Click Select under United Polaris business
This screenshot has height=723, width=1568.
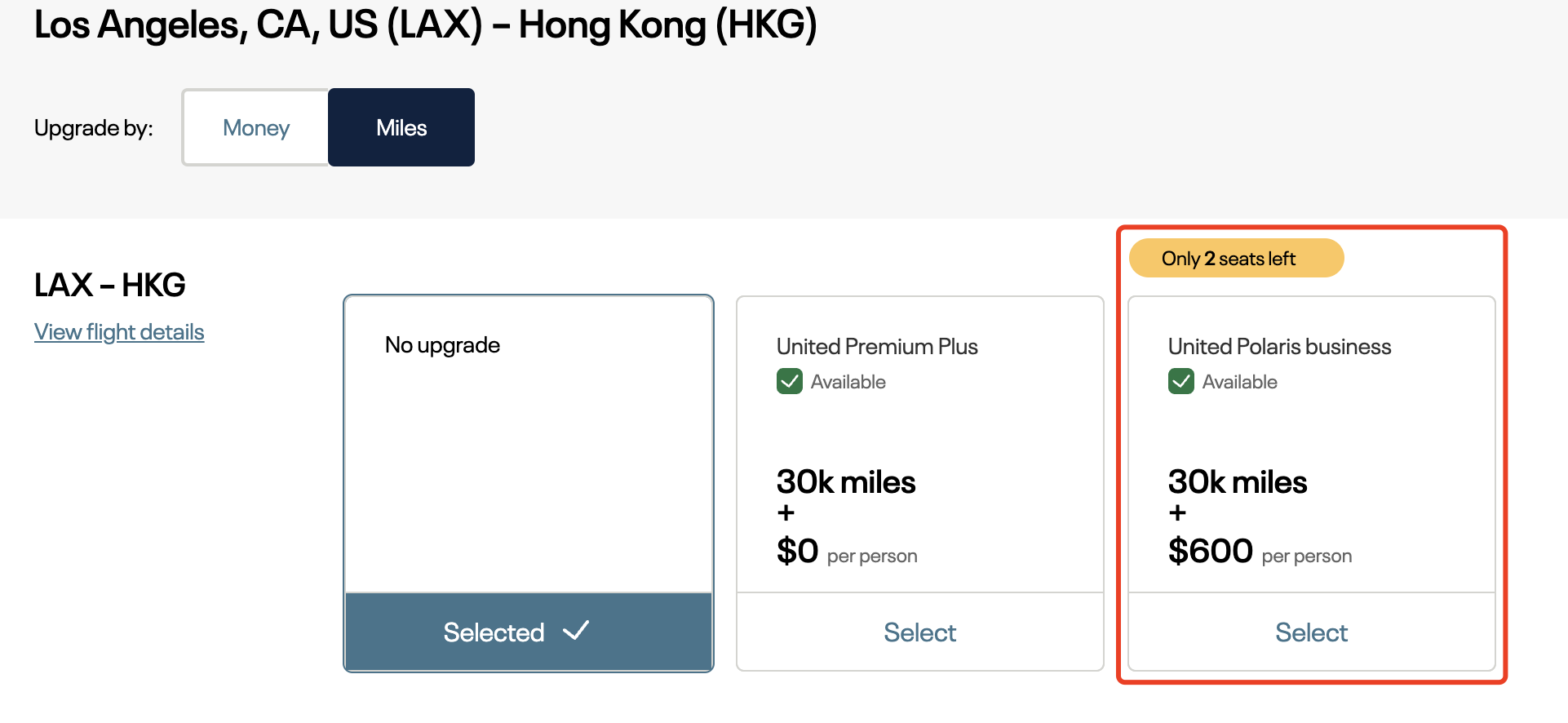tap(1311, 632)
